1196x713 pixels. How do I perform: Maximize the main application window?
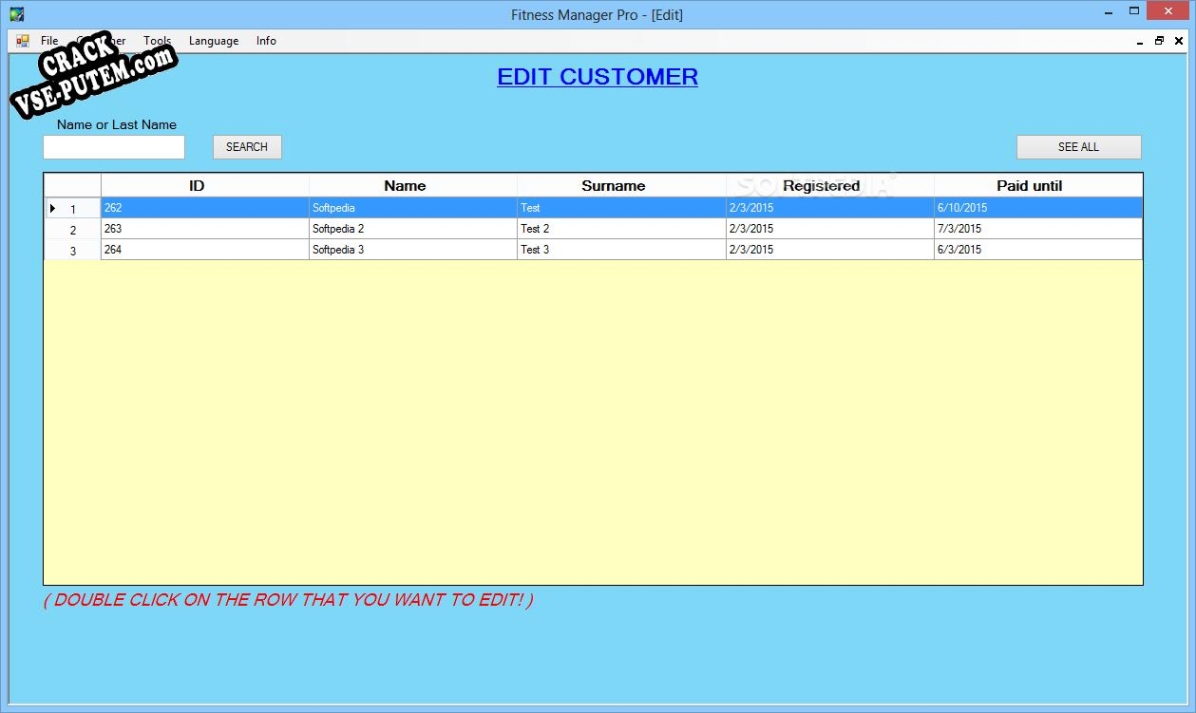1134,12
